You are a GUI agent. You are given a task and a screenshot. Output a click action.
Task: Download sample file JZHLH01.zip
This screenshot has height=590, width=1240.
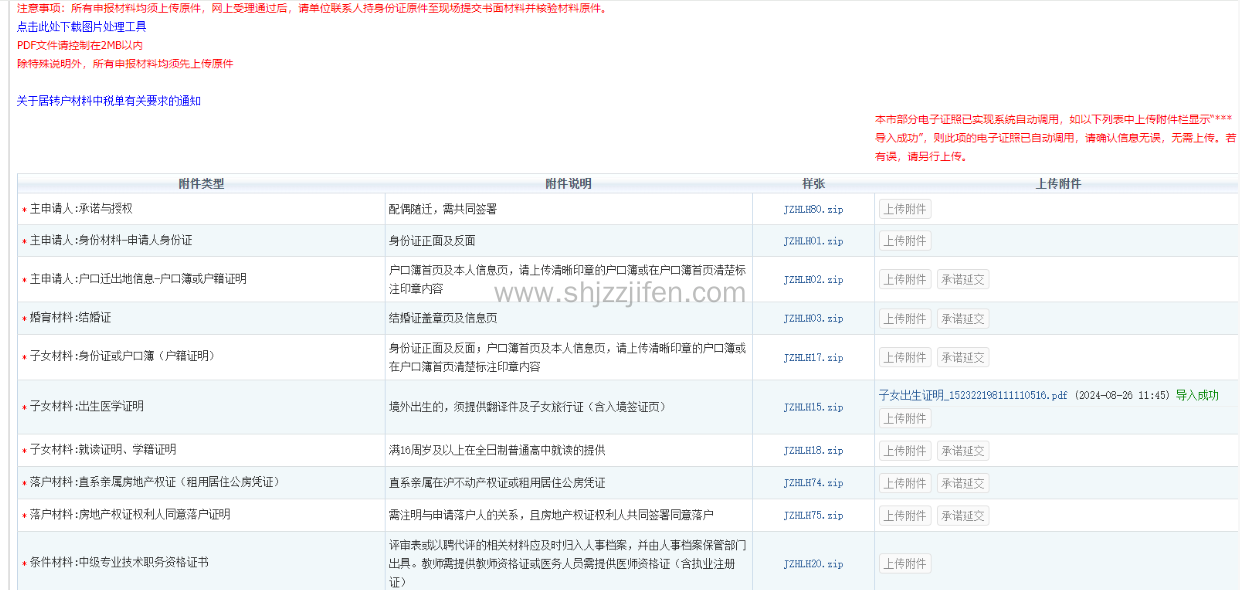click(813, 241)
